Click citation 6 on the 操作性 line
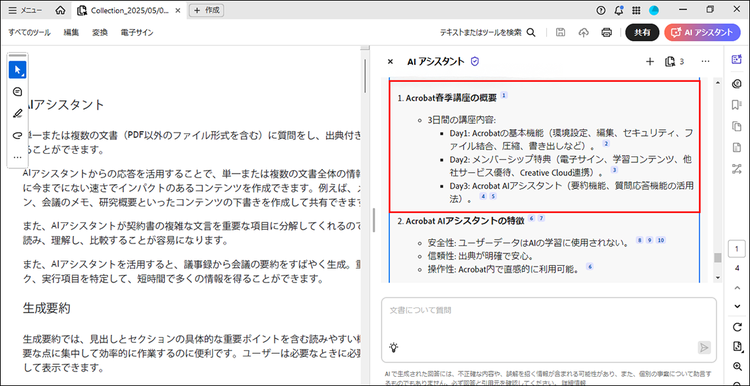Image resolution: width=750 pixels, height=386 pixels. coord(589,266)
